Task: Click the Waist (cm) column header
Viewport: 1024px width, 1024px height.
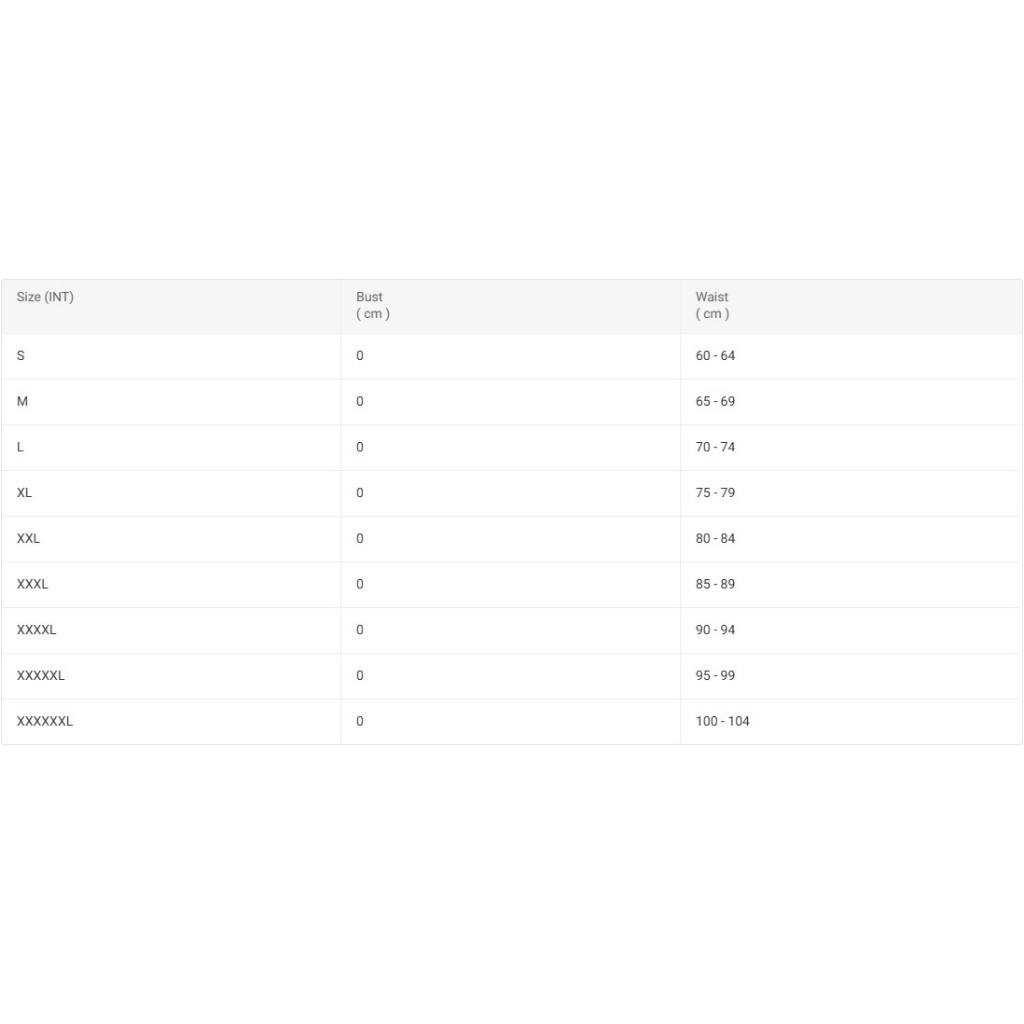Action: point(712,305)
